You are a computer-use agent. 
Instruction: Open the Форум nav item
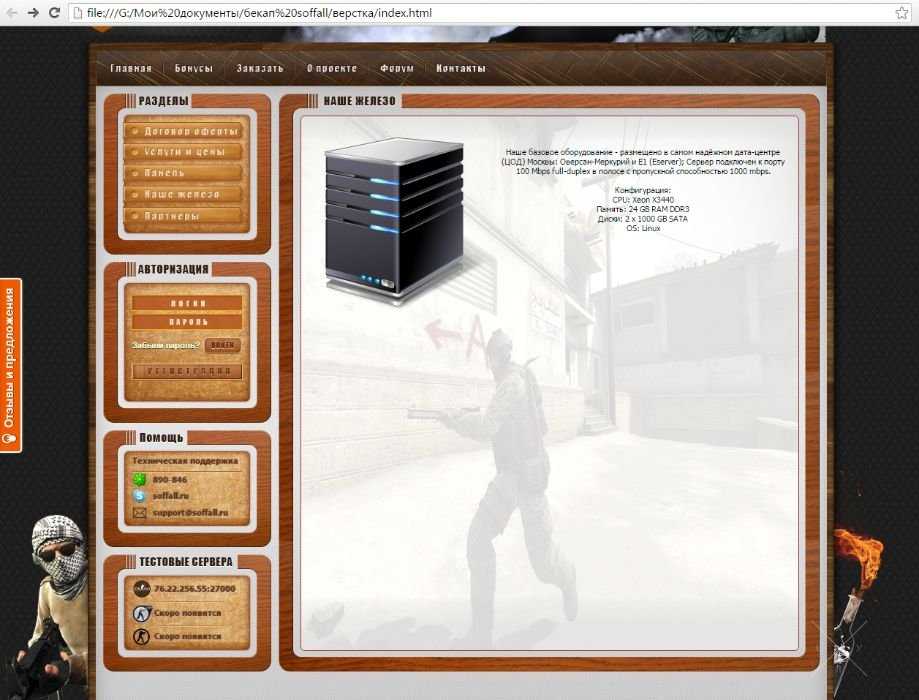[397, 68]
